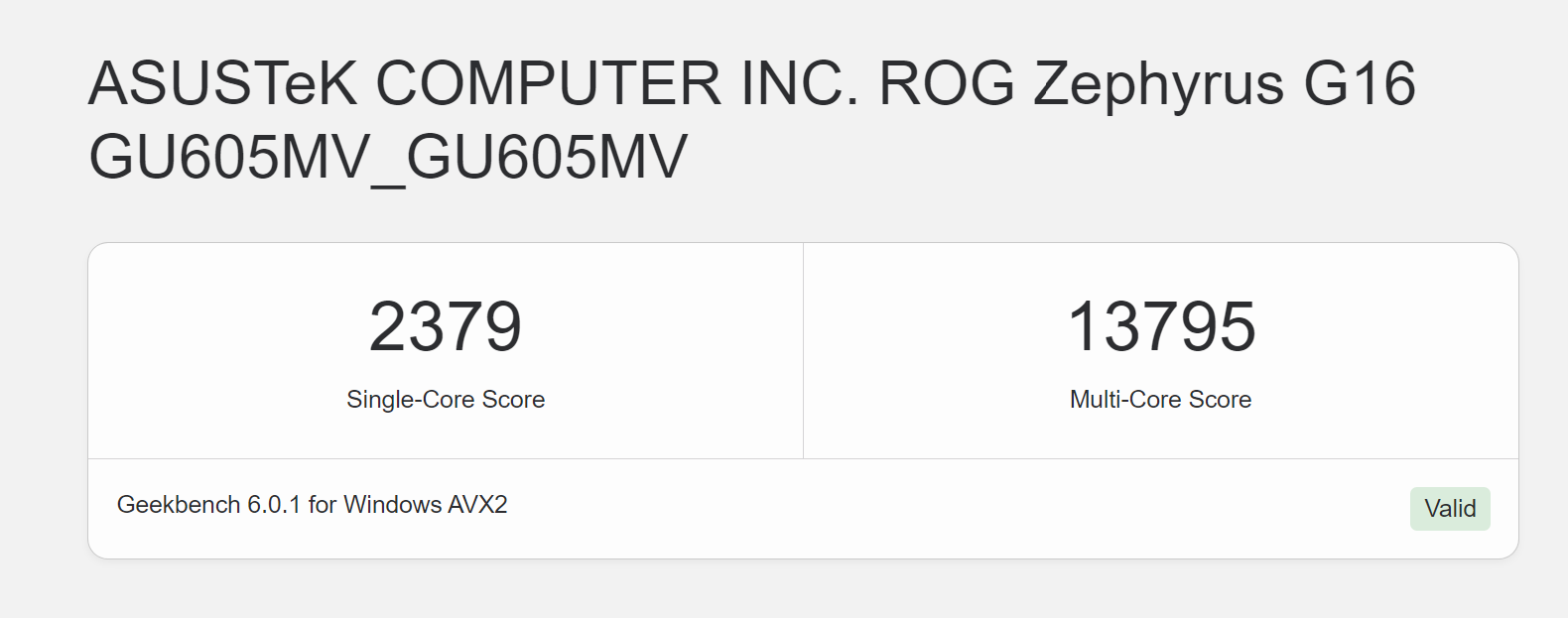The height and width of the screenshot is (618, 1568).
Task: Click the G16 text in the heading
Action: [1359, 83]
